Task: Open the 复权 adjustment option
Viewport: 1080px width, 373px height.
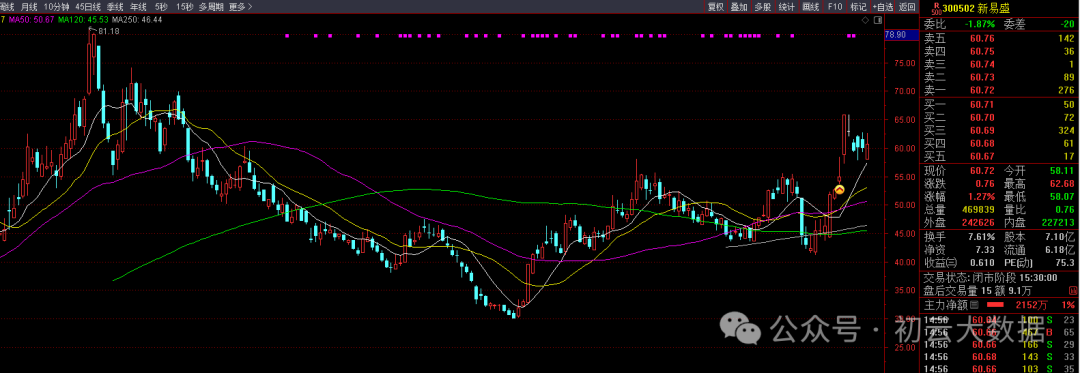Action: 716,7
